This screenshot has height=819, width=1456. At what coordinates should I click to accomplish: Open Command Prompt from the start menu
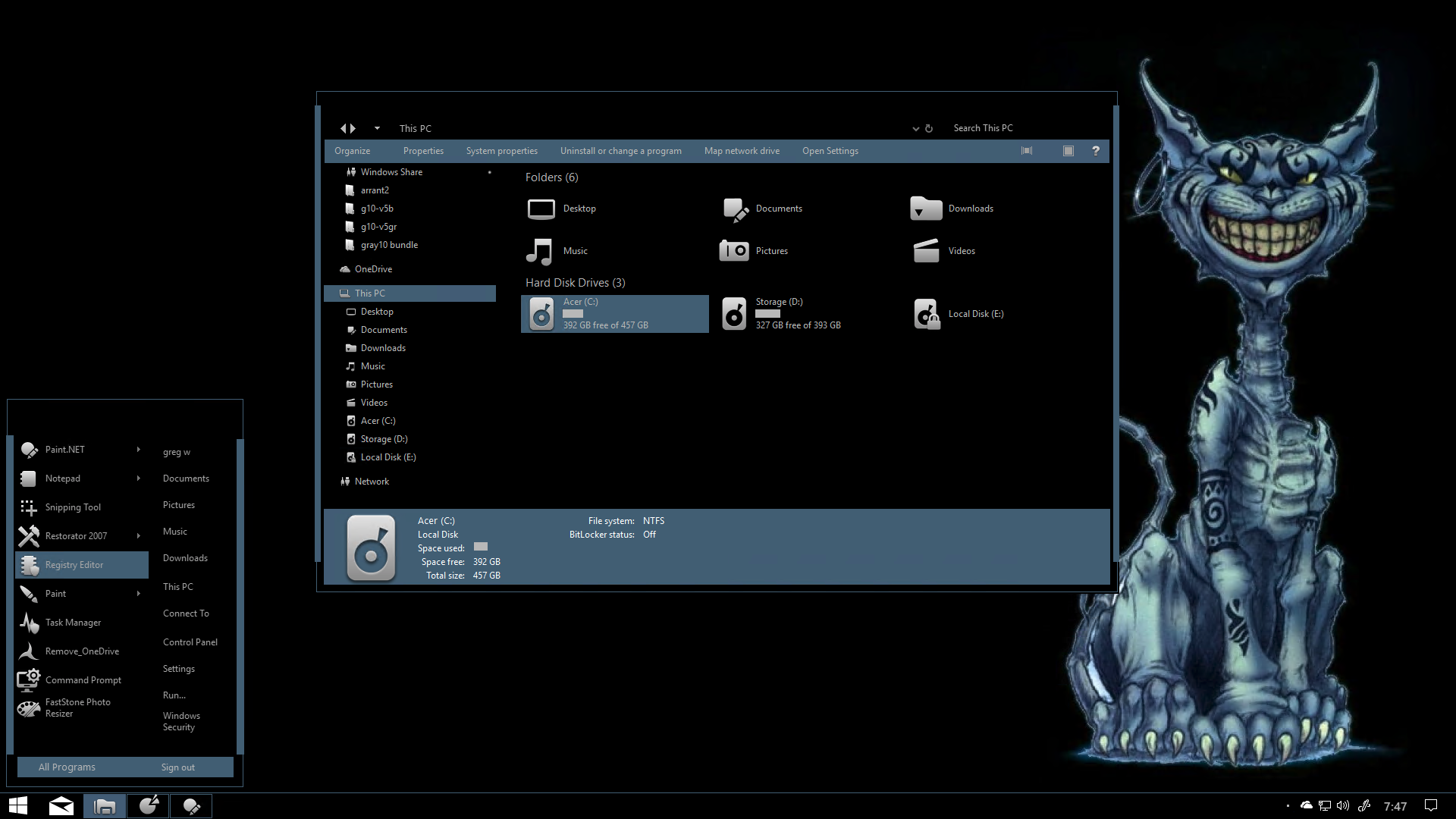83,679
